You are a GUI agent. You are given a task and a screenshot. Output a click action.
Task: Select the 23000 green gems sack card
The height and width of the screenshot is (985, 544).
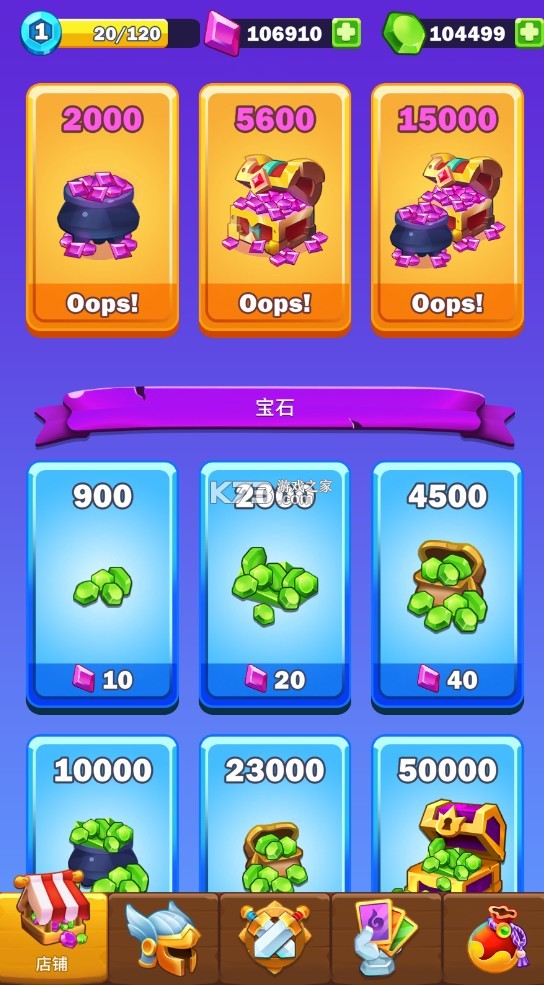[x=275, y=814]
